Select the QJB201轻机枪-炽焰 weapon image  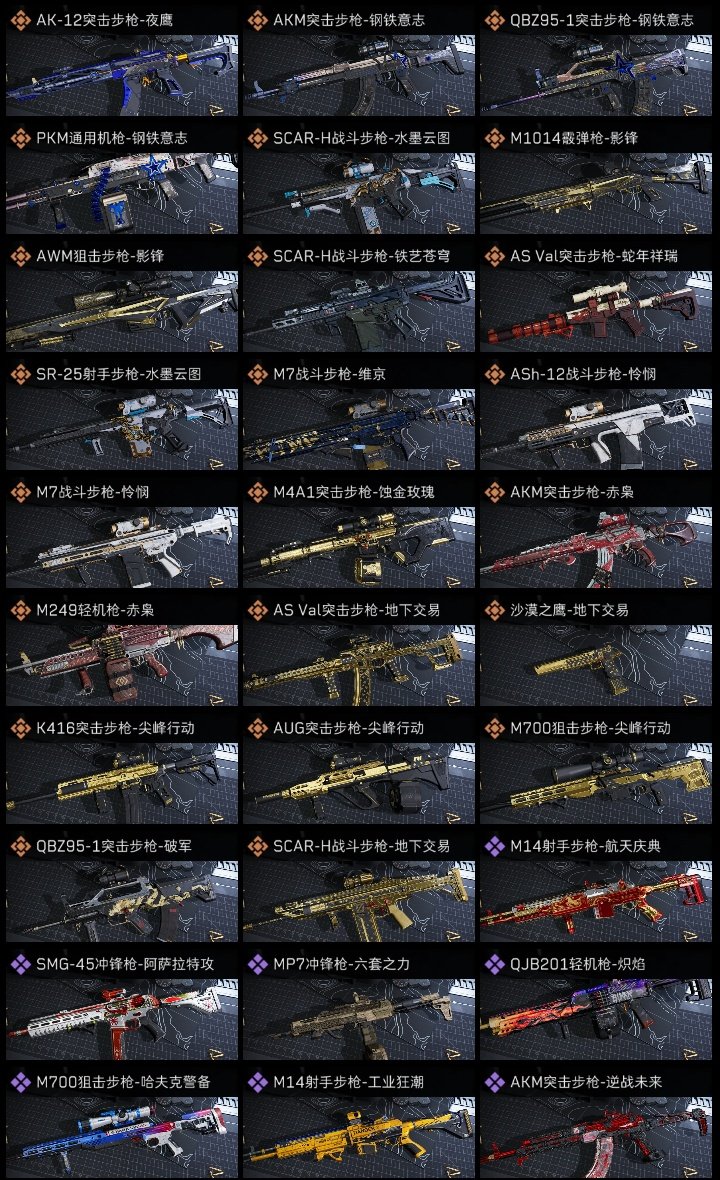coord(596,1019)
